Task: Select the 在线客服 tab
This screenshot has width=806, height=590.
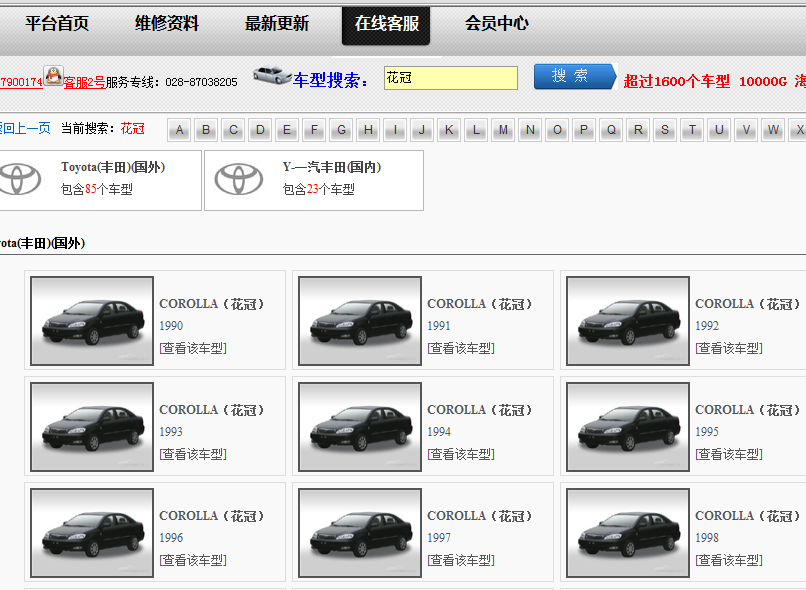Action: coord(386,25)
